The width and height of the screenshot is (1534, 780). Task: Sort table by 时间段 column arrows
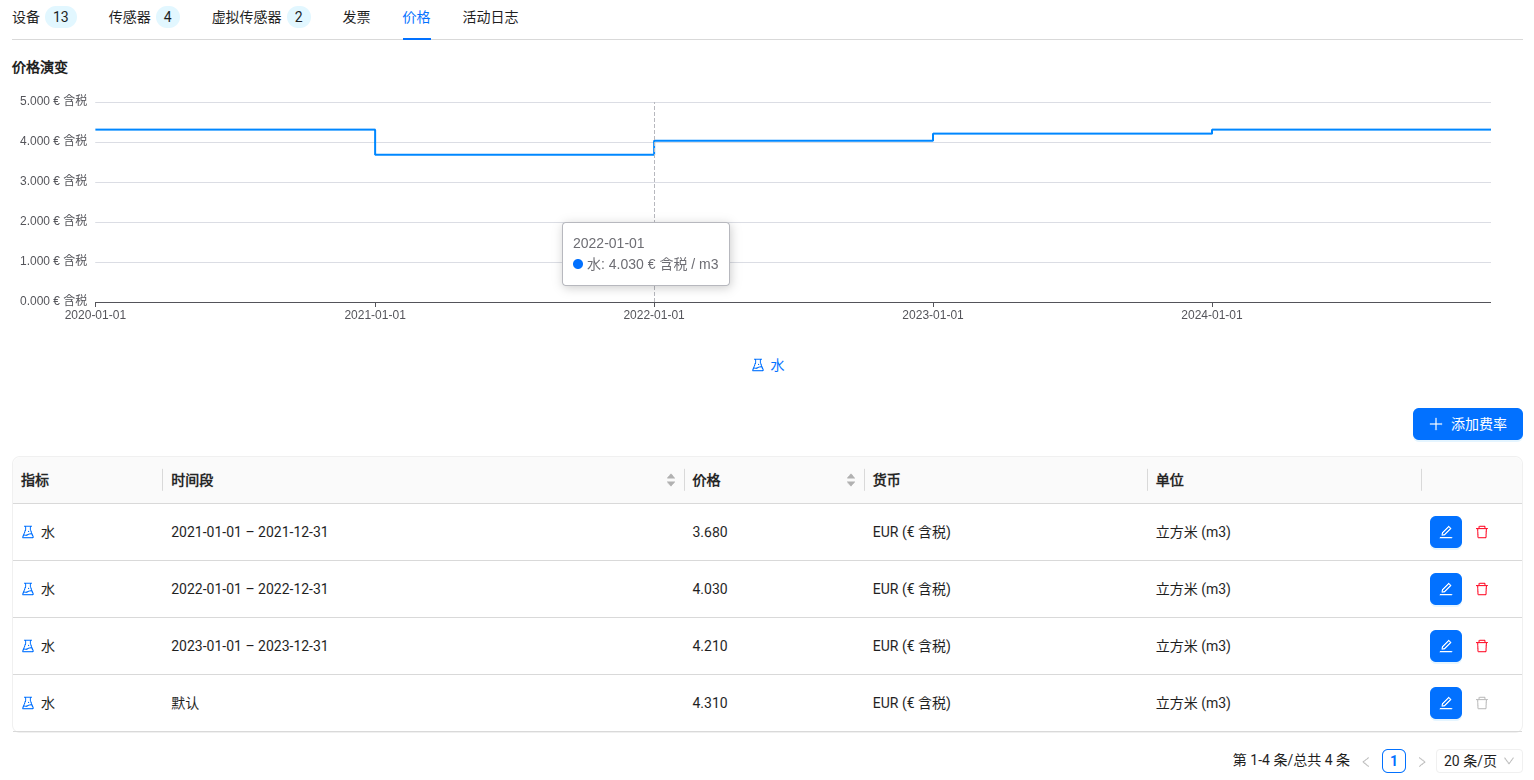click(671, 480)
